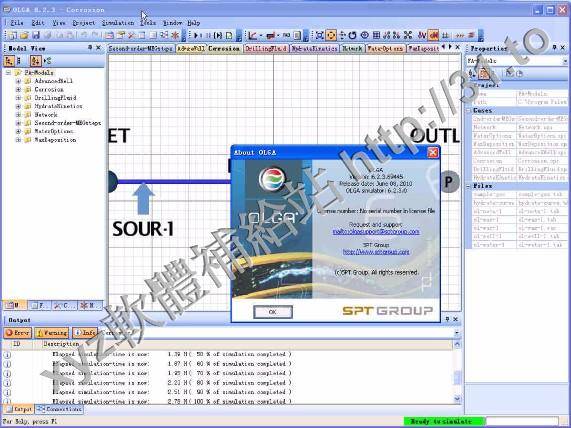The image size is (571, 428).
Task: Click the Save floppy disk icon
Action: [36, 35]
